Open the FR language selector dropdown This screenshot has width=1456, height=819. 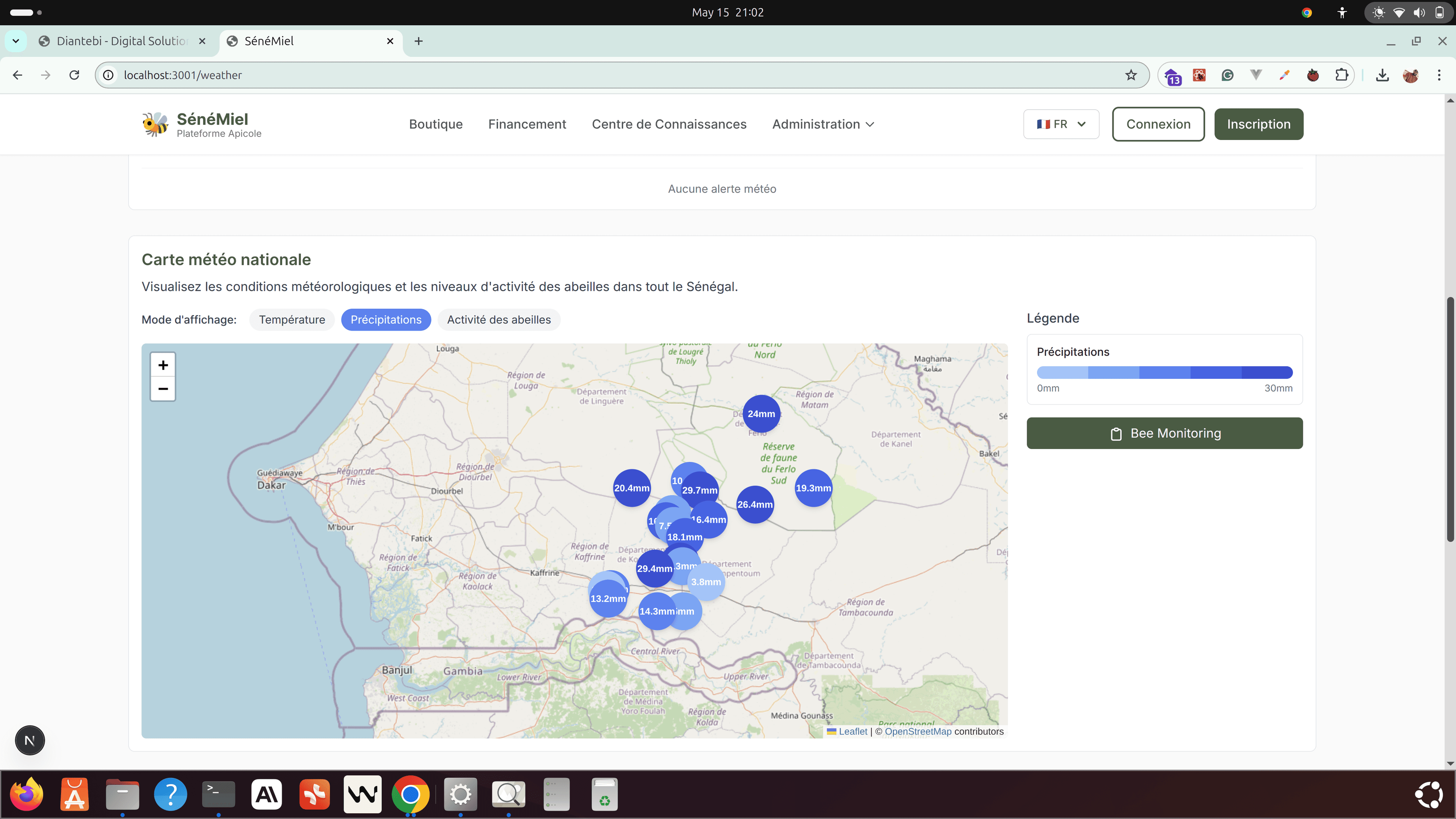point(1061,124)
